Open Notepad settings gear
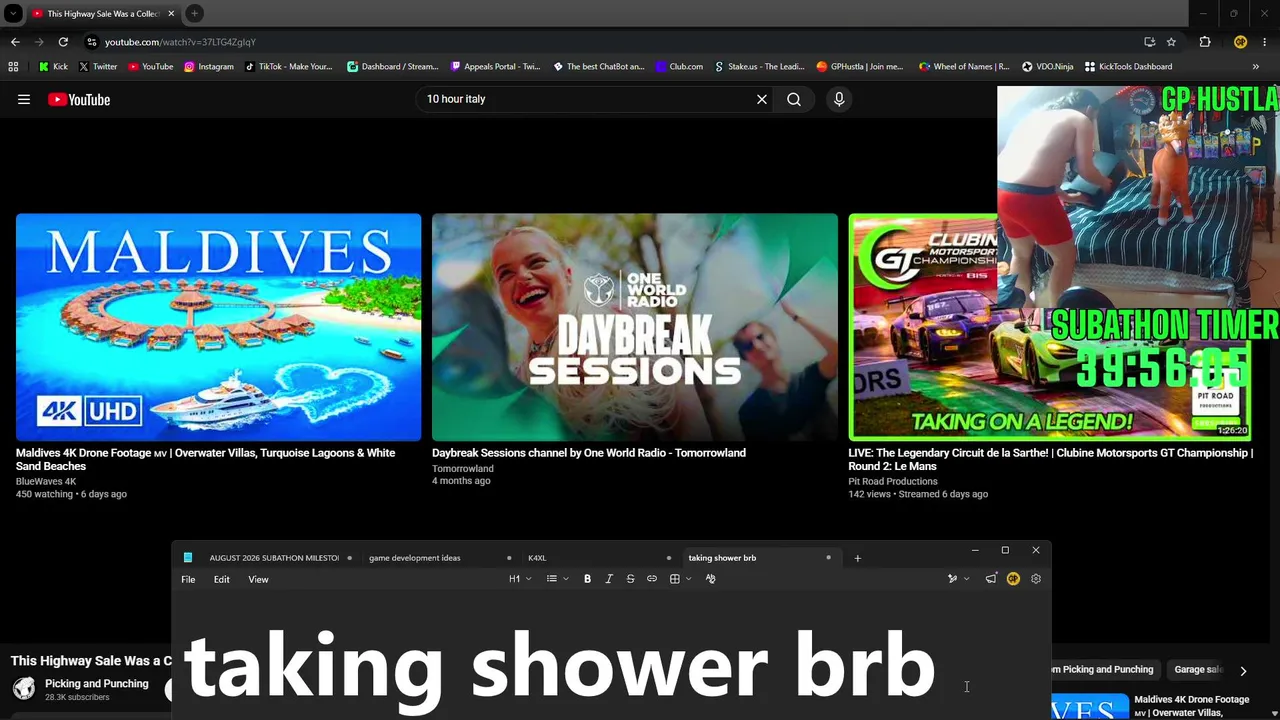Viewport: 1280px width, 720px height. 1036,579
